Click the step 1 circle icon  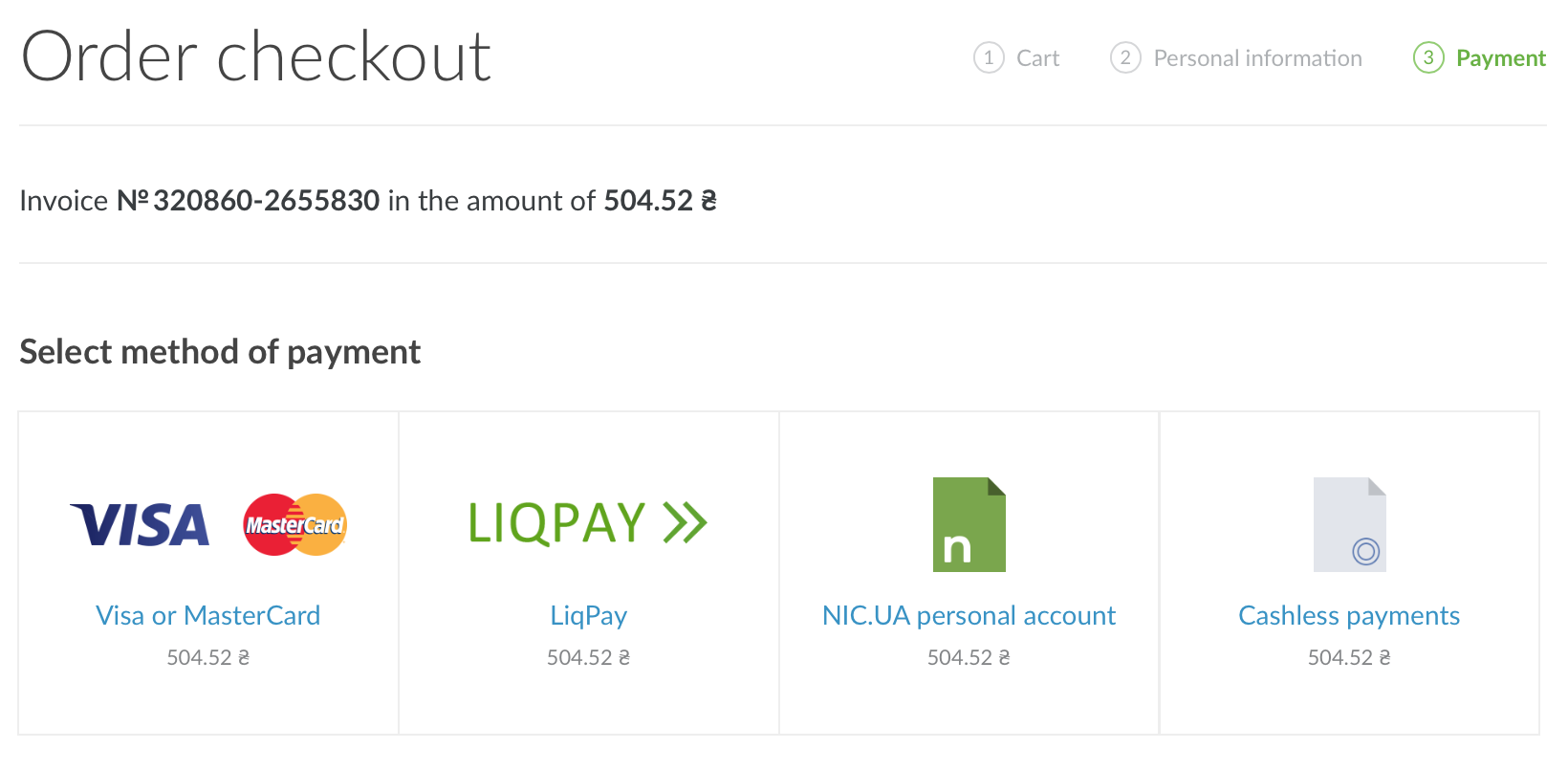(989, 57)
